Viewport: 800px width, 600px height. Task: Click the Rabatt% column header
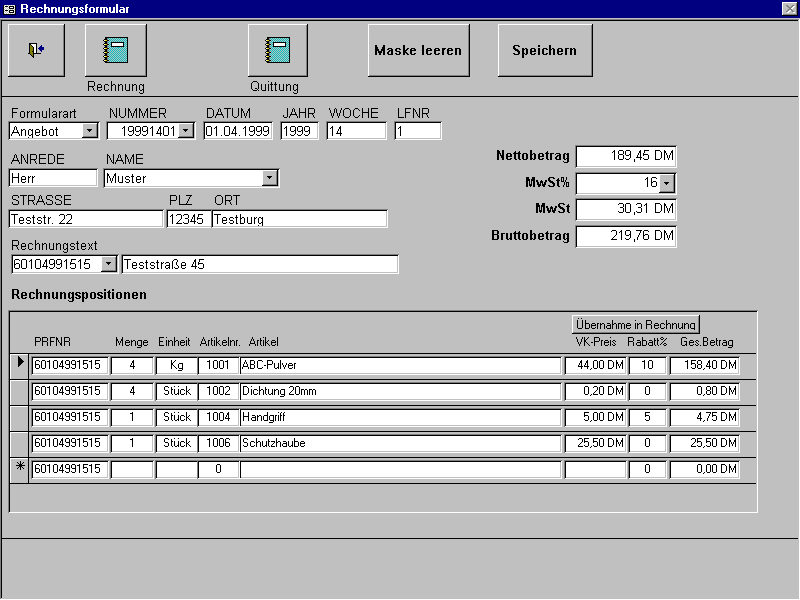(x=647, y=342)
